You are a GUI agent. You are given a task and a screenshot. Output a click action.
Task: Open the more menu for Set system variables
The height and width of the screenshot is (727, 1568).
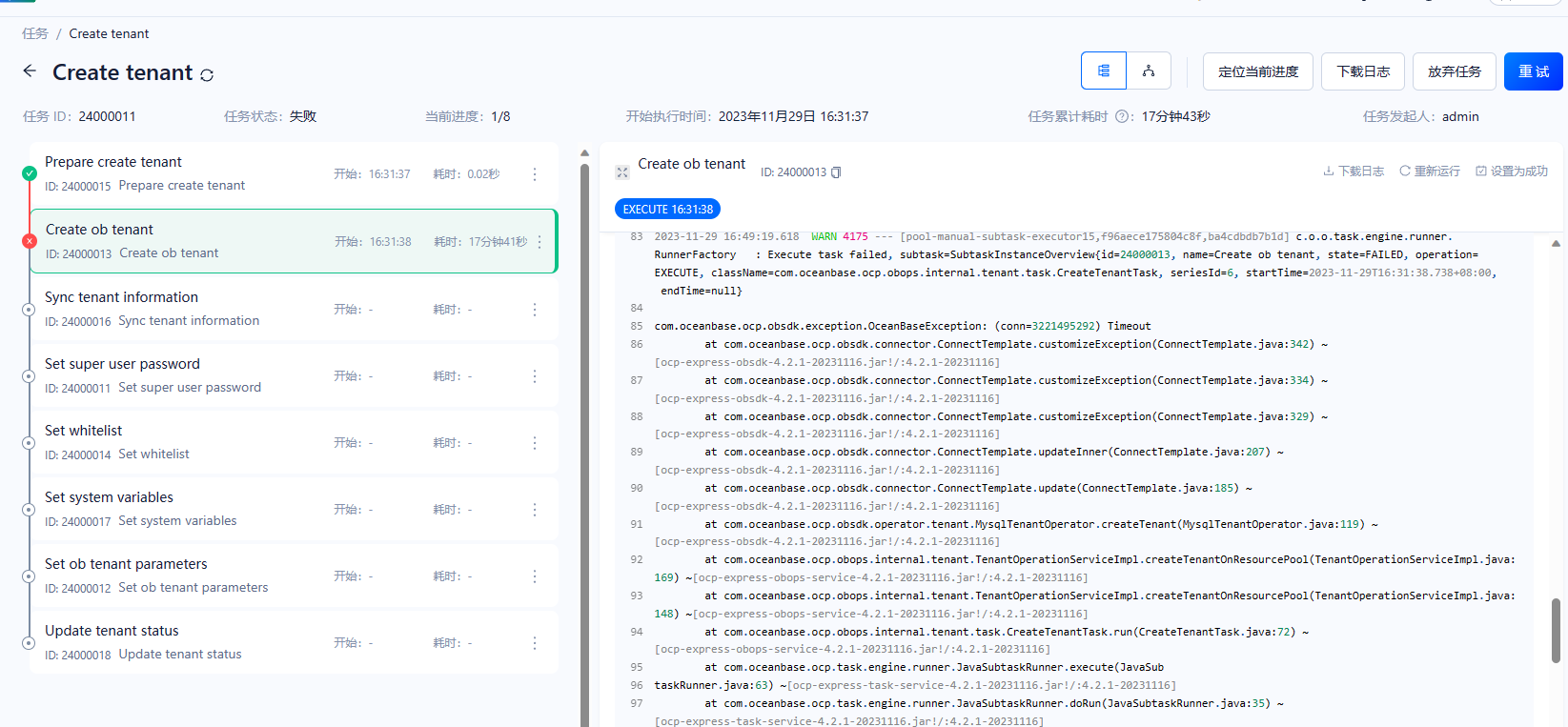click(535, 510)
